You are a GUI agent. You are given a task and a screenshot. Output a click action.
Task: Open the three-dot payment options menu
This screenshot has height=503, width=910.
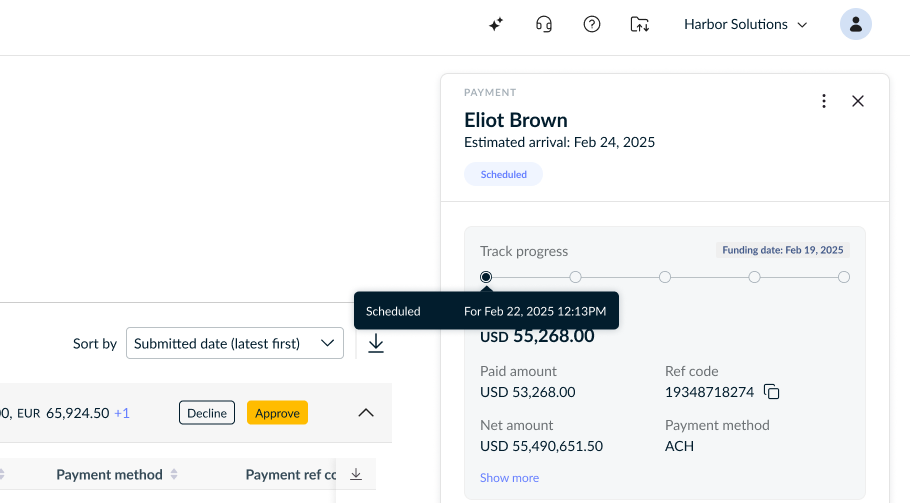pyautogui.click(x=824, y=101)
